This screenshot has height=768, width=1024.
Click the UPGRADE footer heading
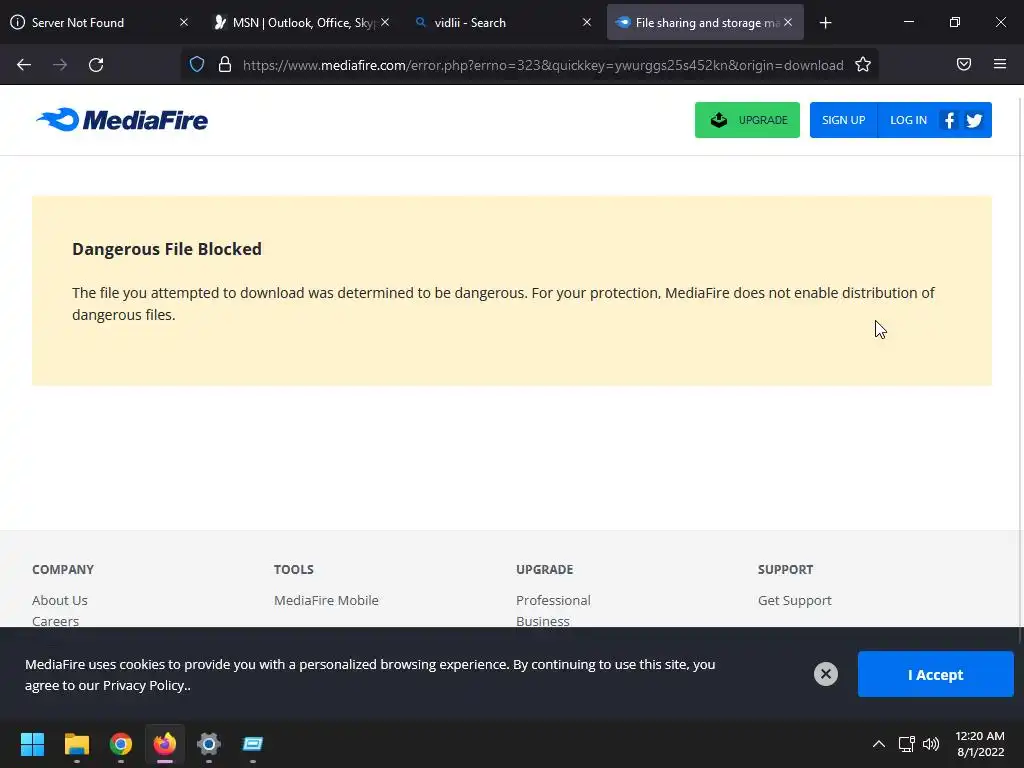point(545,569)
